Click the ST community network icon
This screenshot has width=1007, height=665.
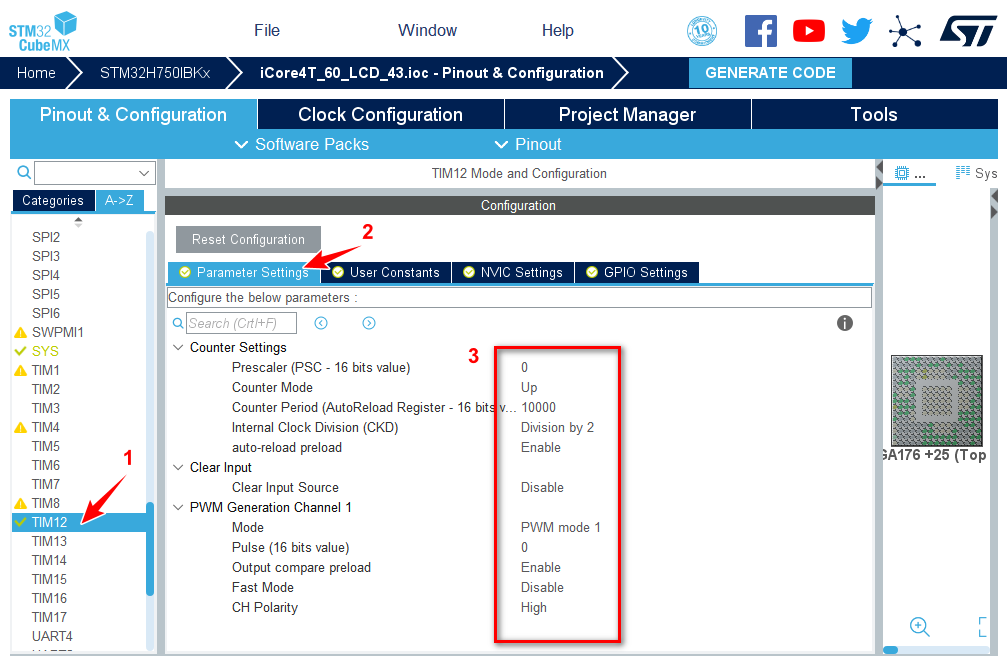pos(905,31)
